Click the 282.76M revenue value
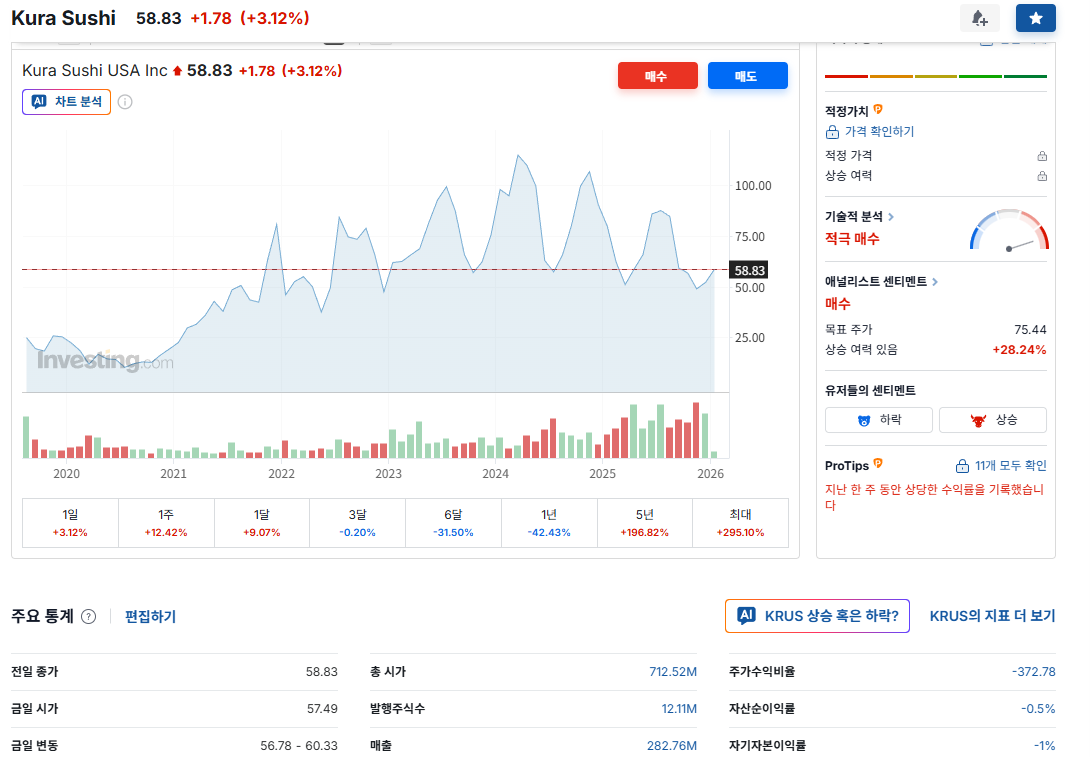 point(672,745)
